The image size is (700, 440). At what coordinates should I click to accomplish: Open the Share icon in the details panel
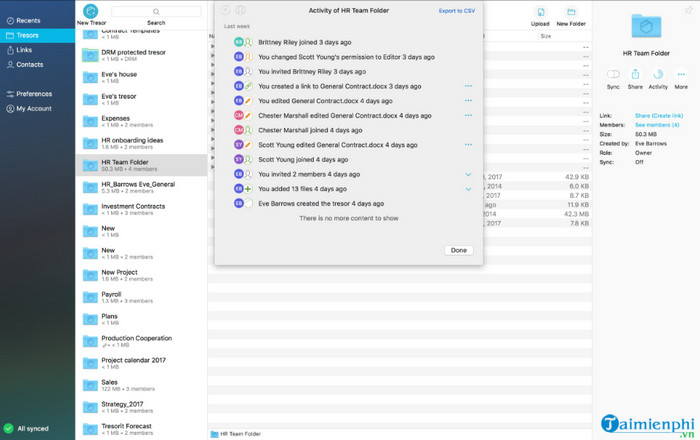pos(635,74)
